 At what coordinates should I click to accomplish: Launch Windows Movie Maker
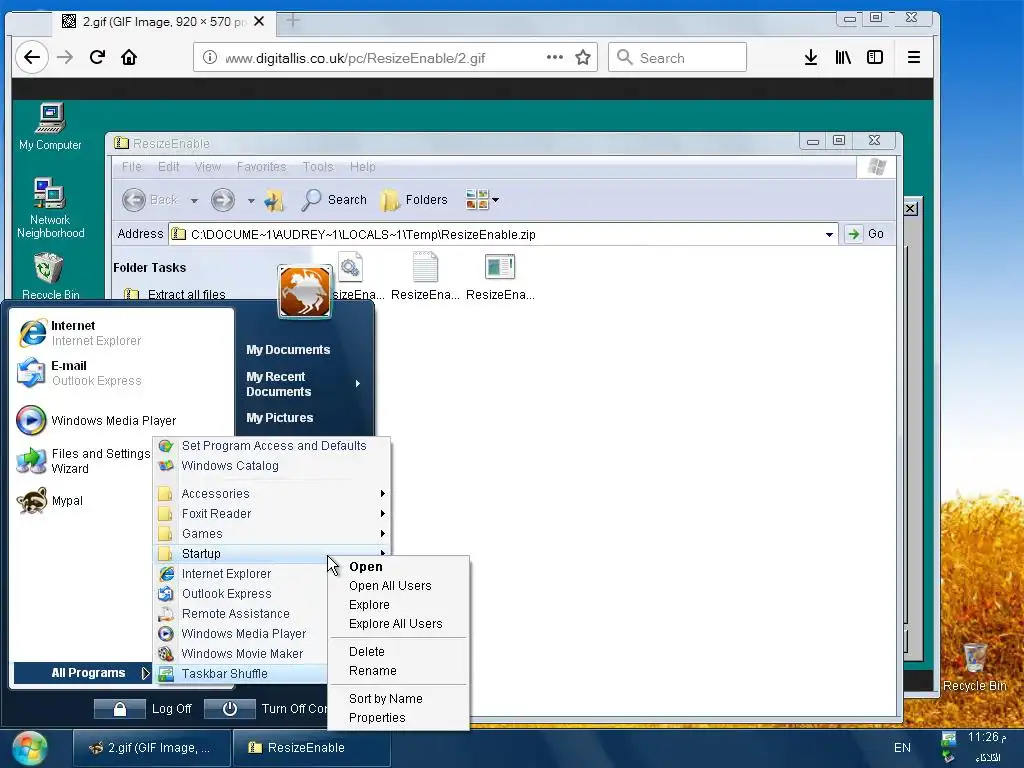242,654
